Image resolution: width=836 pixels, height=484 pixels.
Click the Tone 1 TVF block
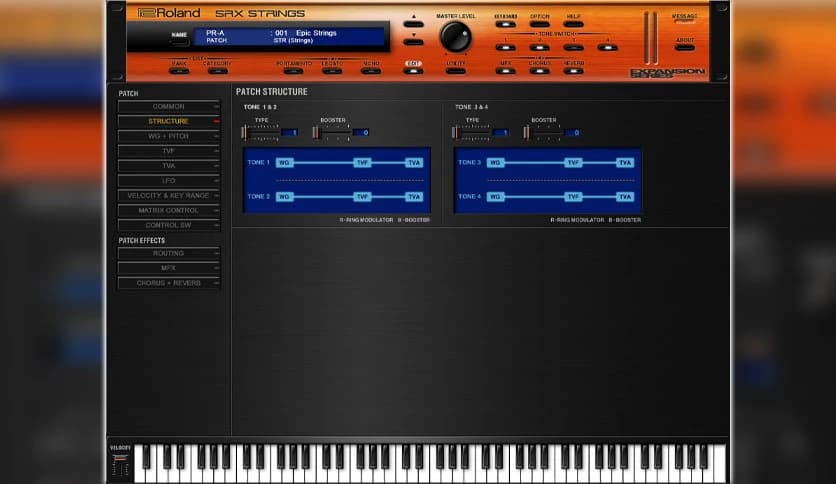[x=363, y=163]
